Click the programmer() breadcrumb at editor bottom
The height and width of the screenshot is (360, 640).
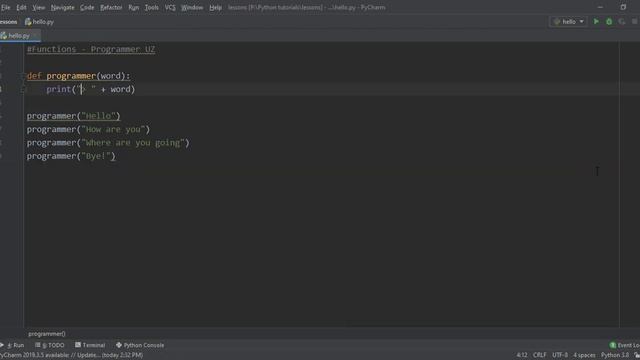coord(47,334)
